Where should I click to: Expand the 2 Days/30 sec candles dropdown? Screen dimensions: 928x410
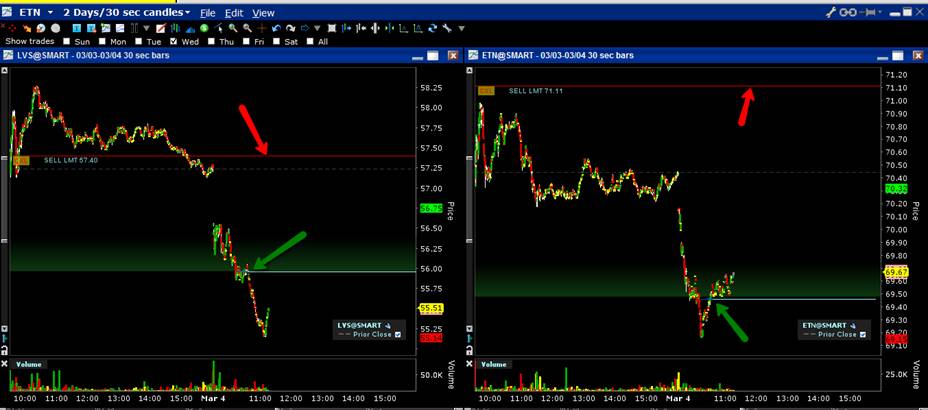(188, 12)
